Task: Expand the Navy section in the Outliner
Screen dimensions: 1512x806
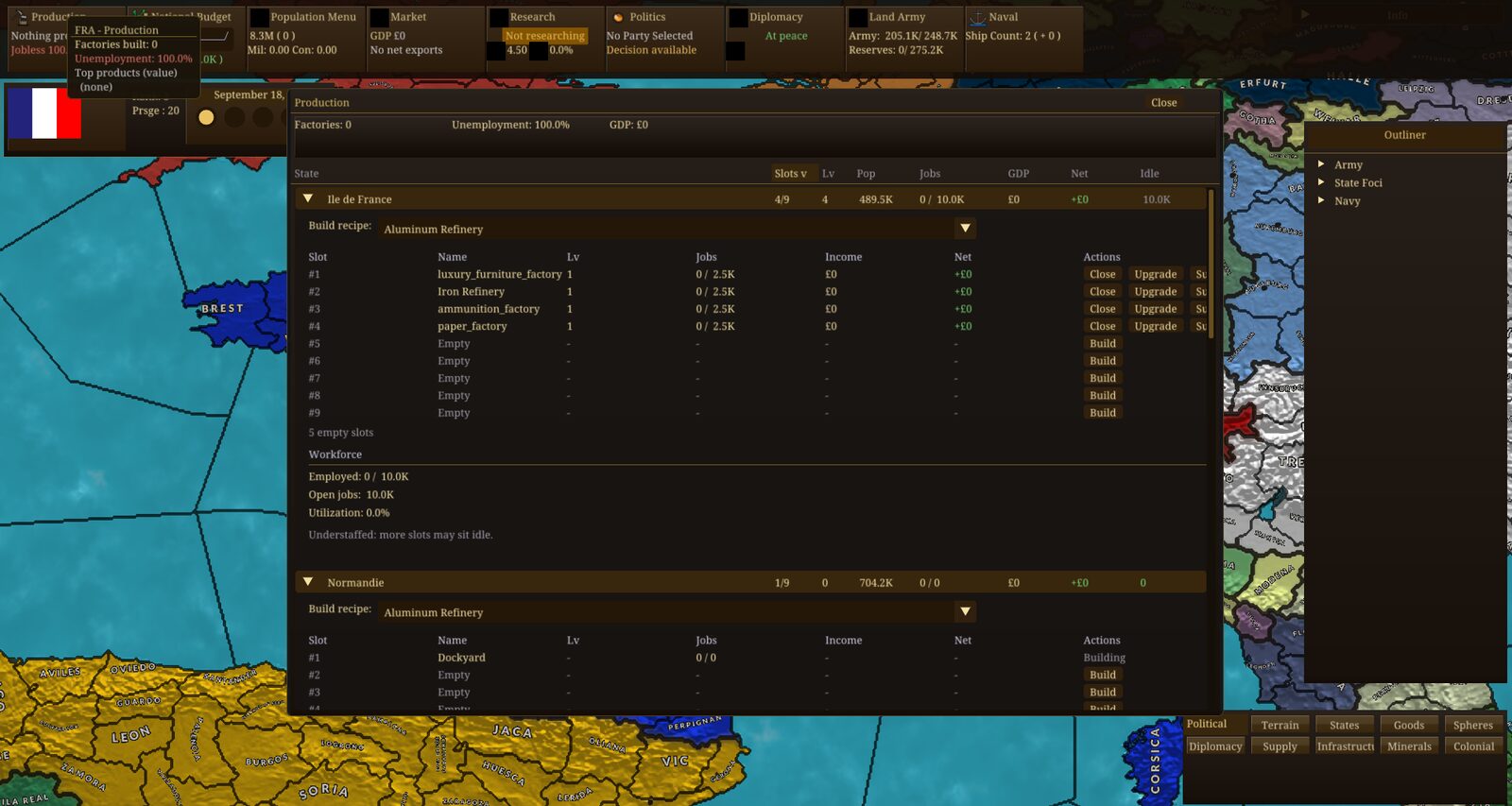Action: click(1321, 200)
